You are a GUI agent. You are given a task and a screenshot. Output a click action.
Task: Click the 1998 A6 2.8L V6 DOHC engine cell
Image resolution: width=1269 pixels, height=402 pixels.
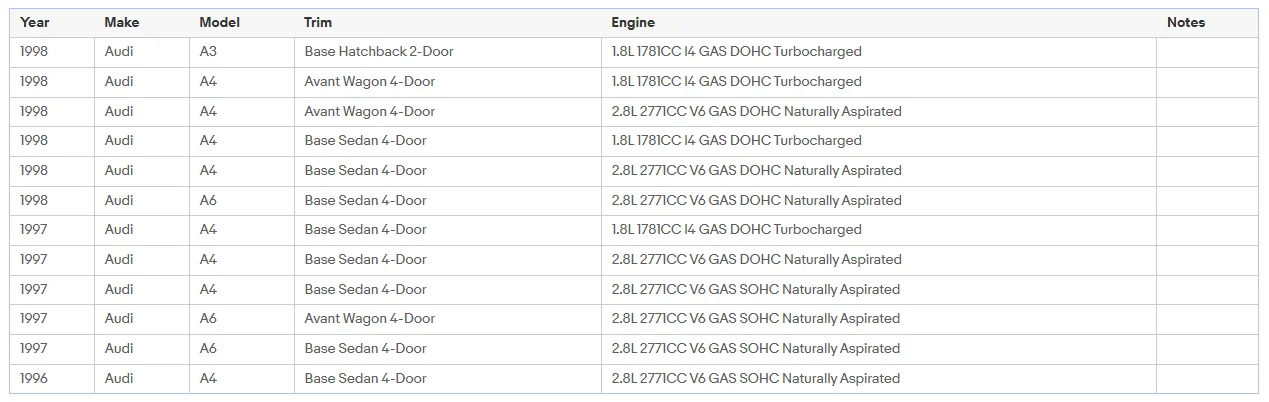[x=879, y=200]
